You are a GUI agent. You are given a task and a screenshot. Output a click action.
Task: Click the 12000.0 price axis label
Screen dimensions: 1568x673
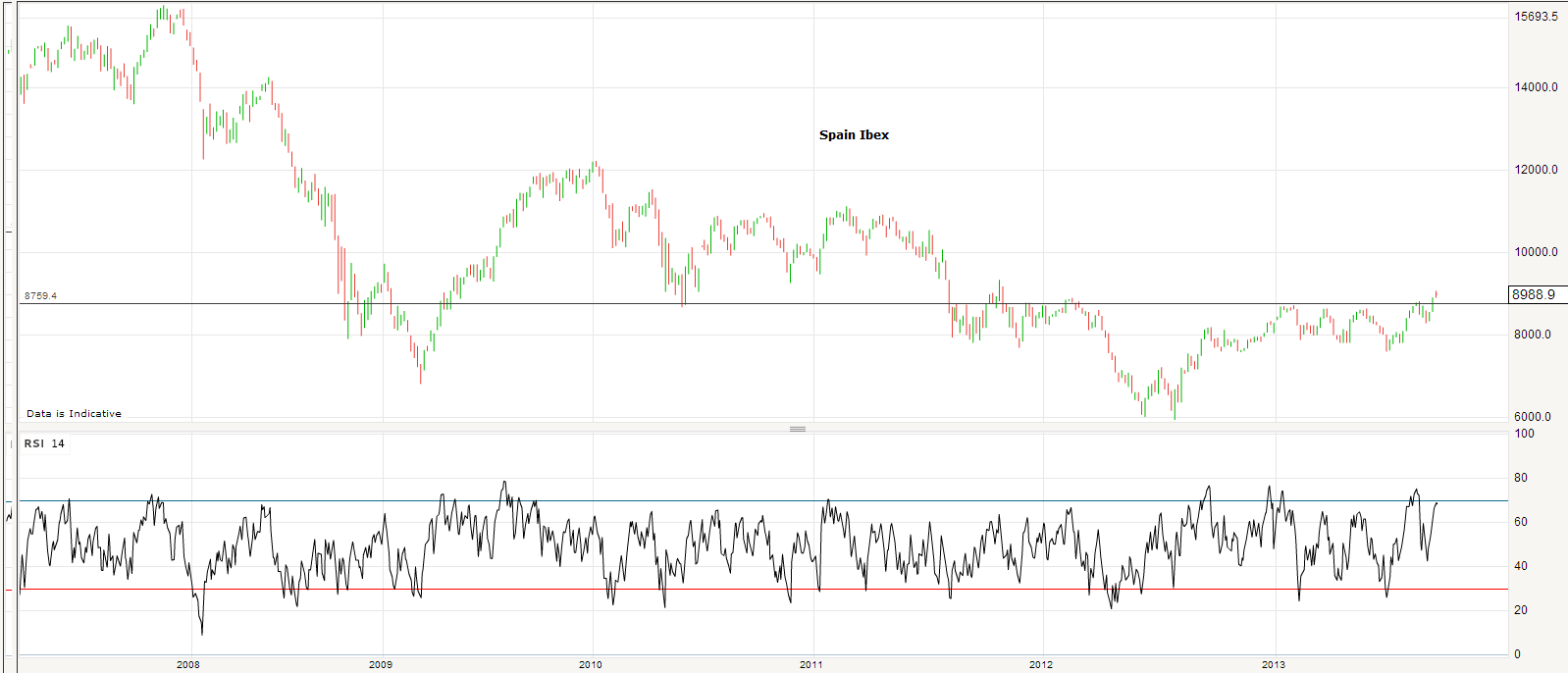[x=1536, y=170]
